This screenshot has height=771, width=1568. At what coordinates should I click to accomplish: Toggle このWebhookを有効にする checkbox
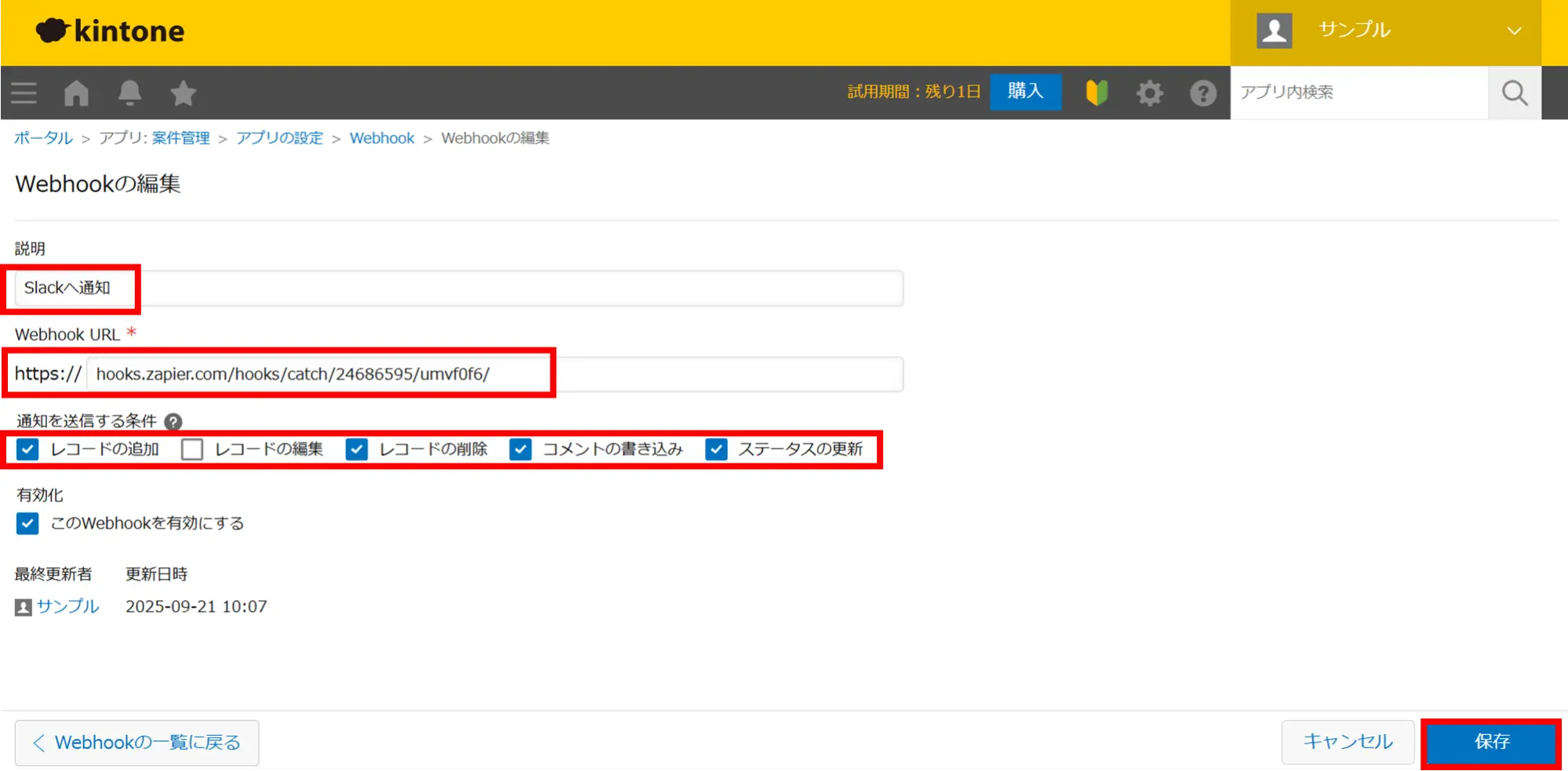tap(27, 523)
